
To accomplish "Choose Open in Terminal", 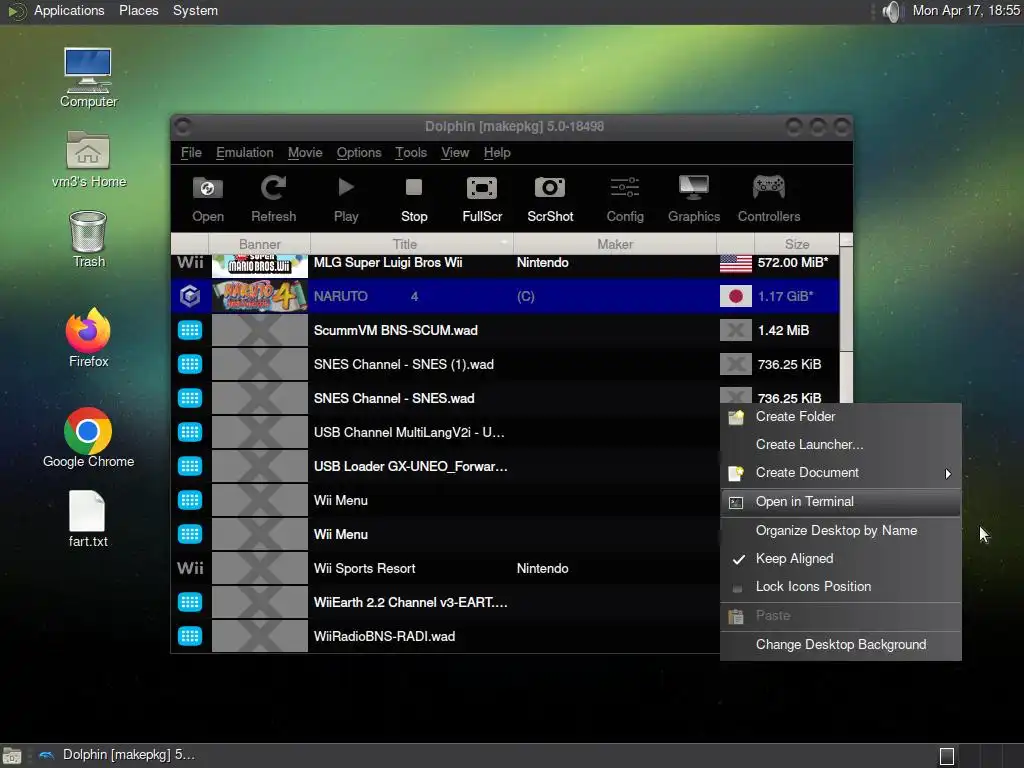I will coord(840,502).
